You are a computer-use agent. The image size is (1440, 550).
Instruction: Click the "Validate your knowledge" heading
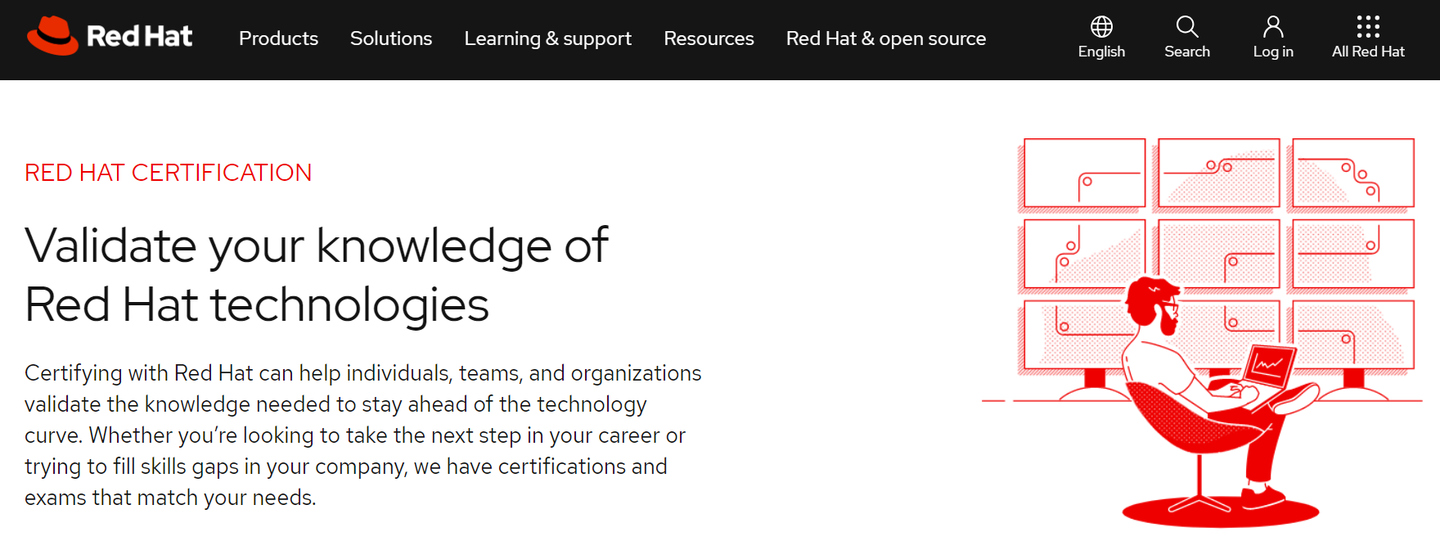(316, 274)
